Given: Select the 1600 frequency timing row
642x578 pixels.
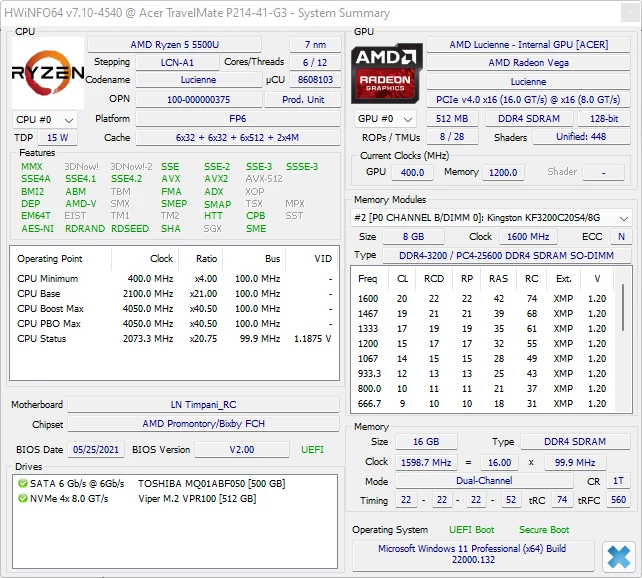Looking at the screenshot, I should [x=483, y=298].
